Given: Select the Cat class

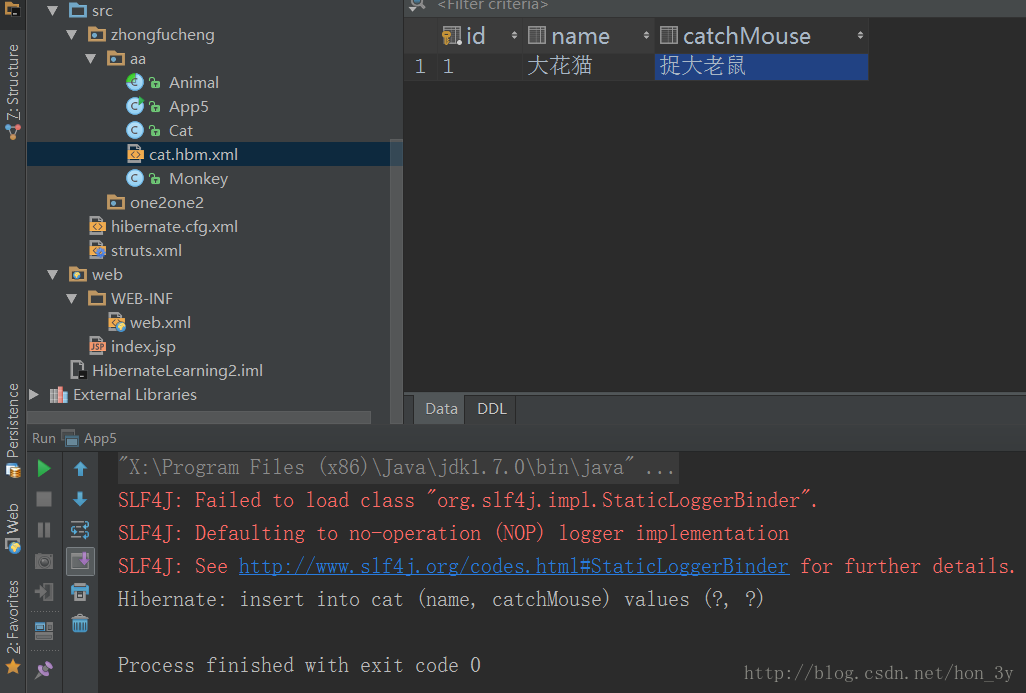Looking at the screenshot, I should coord(181,131).
